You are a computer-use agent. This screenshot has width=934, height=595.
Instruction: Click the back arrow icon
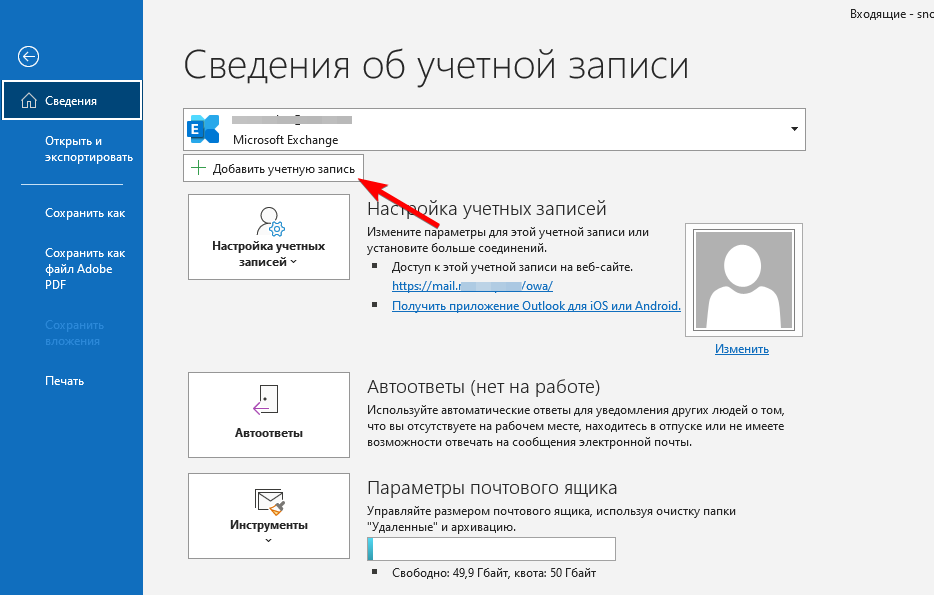click(29, 56)
